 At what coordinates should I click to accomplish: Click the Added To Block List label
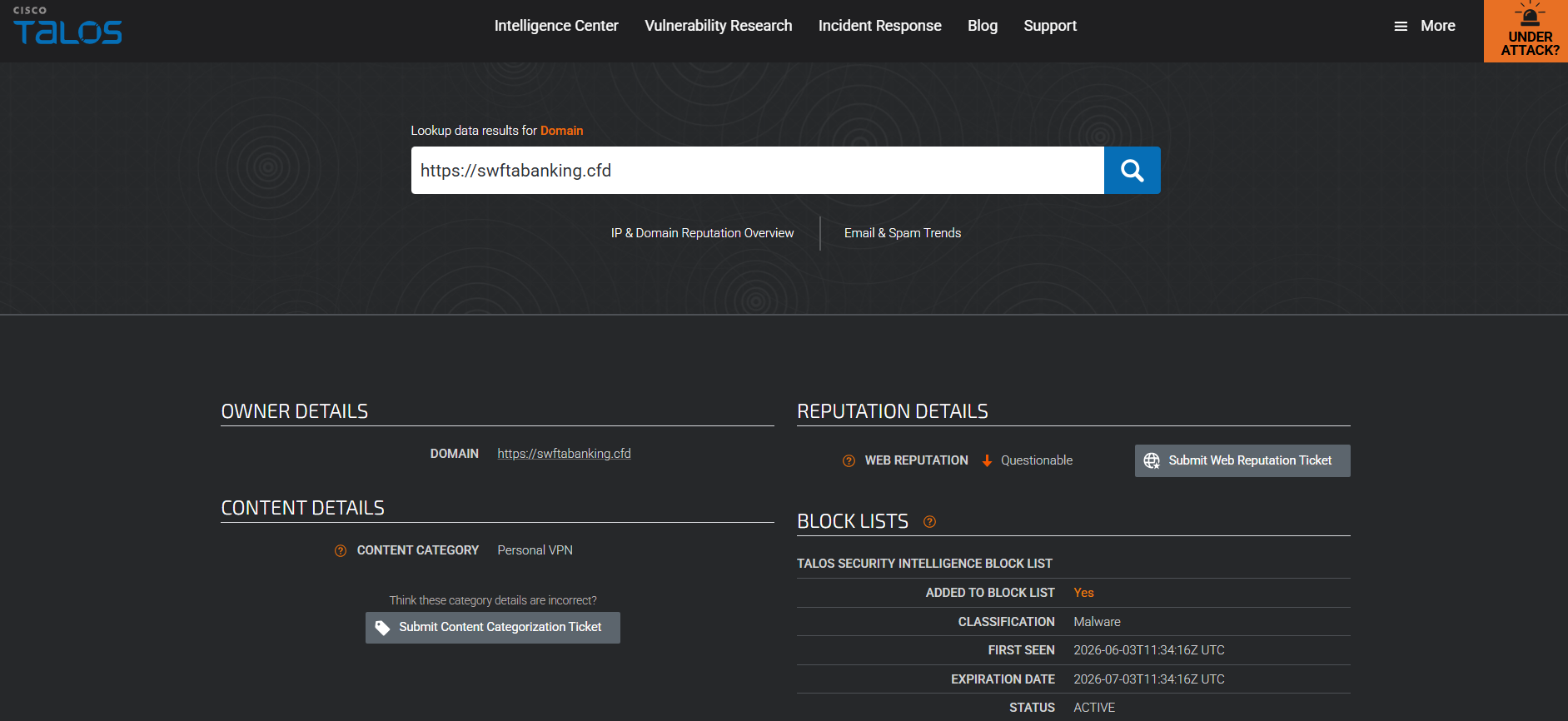[990, 593]
